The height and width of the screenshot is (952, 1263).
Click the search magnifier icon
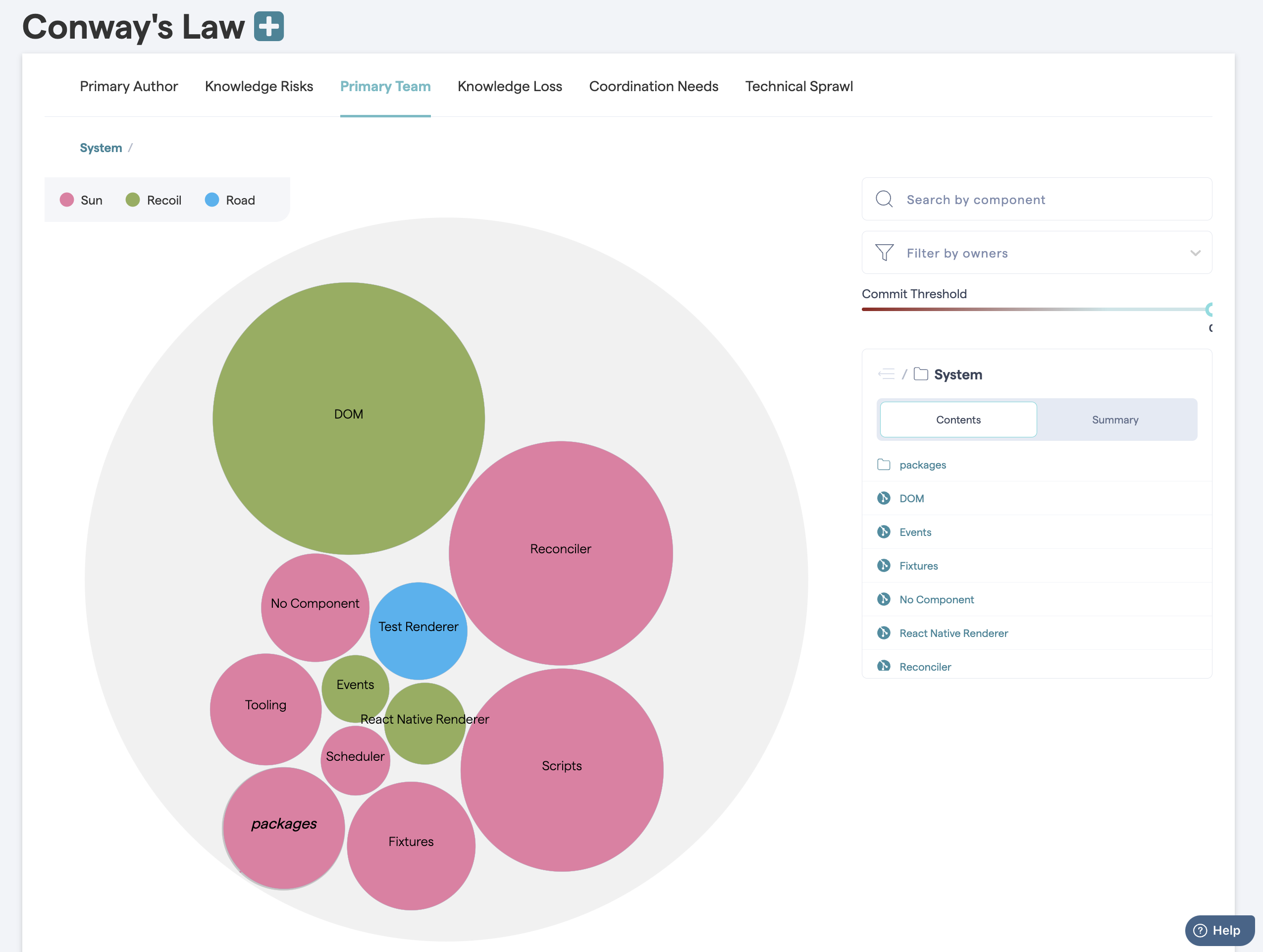(x=884, y=199)
